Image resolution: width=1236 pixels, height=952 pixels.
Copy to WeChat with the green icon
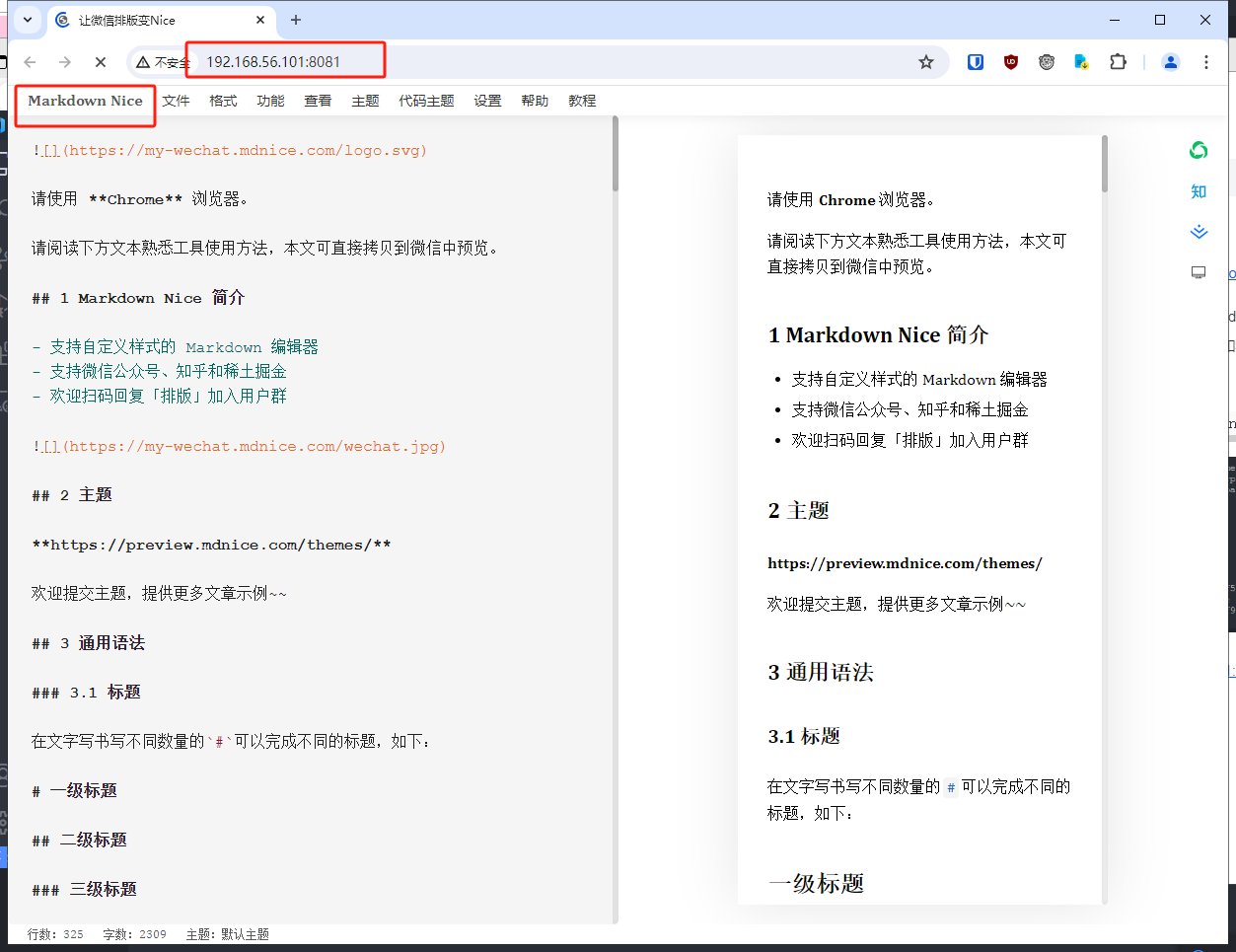pyautogui.click(x=1199, y=150)
